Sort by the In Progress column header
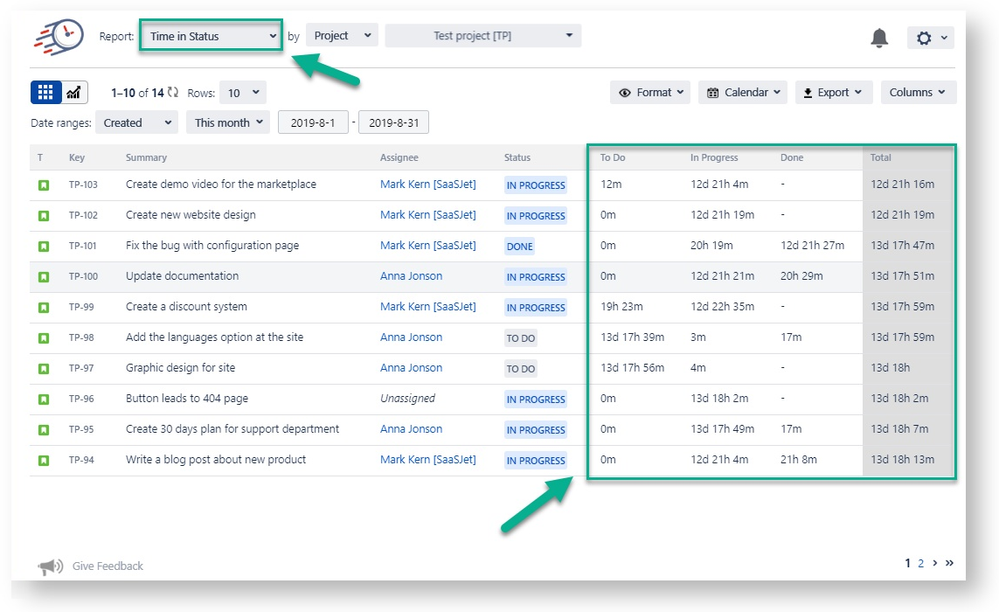This screenshot has height=612, width=999. (x=714, y=157)
